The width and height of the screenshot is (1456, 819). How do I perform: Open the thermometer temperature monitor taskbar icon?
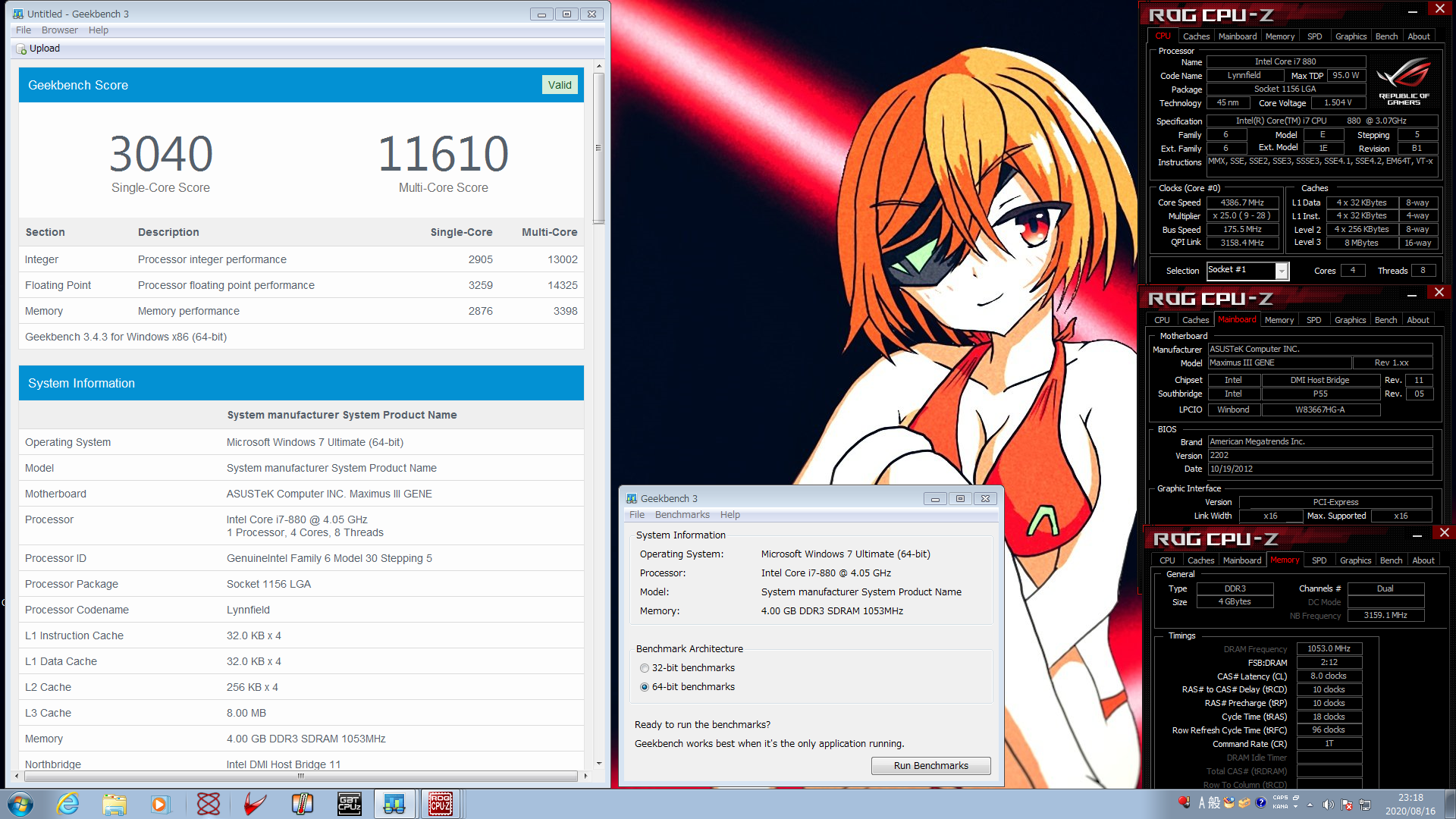(x=302, y=804)
